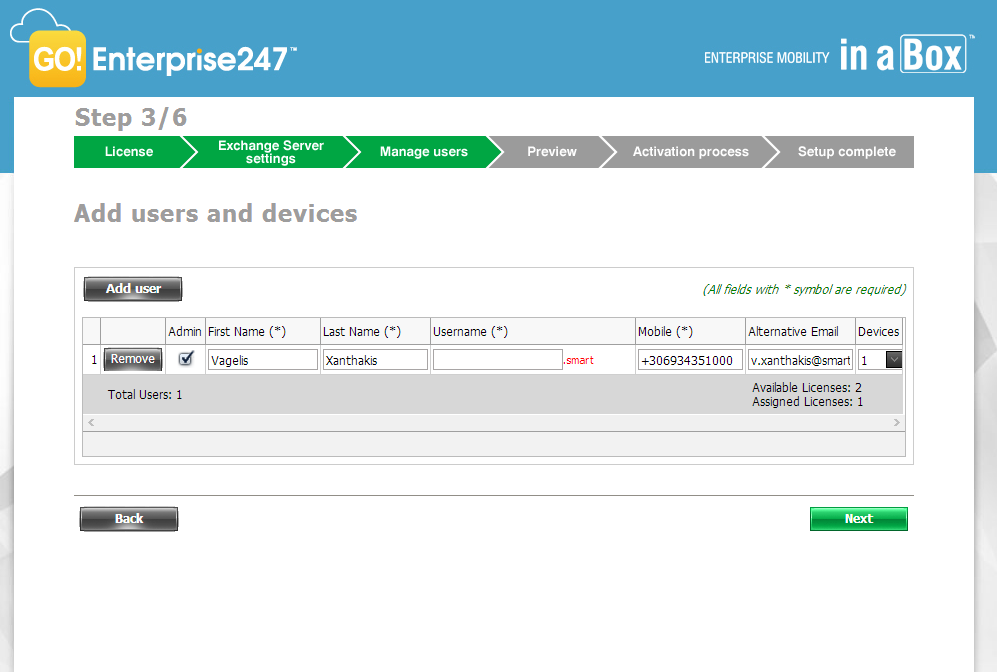
Task: Proceed with the green Next button
Action: (x=858, y=519)
